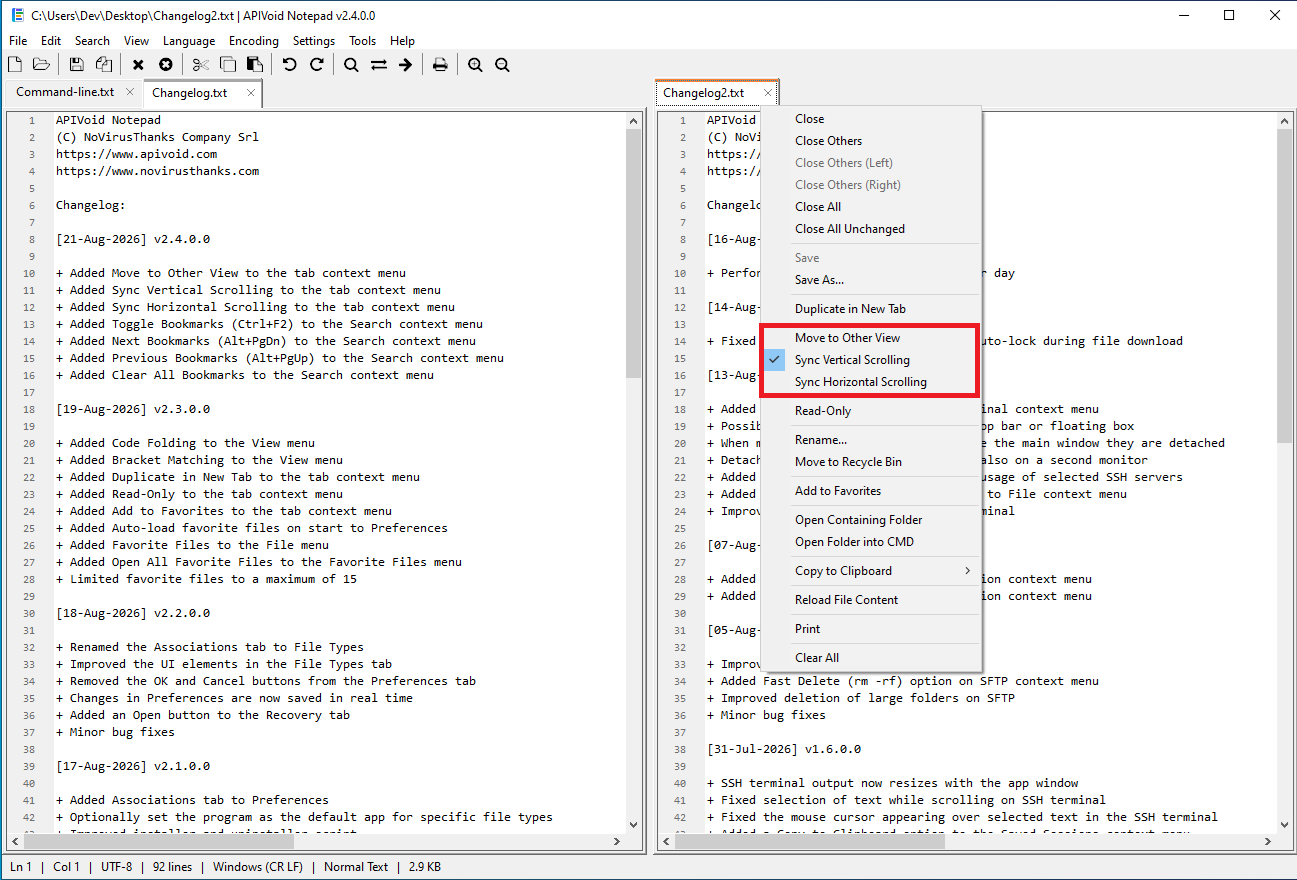
Task: Print the document via the printer icon
Action: [x=440, y=65]
